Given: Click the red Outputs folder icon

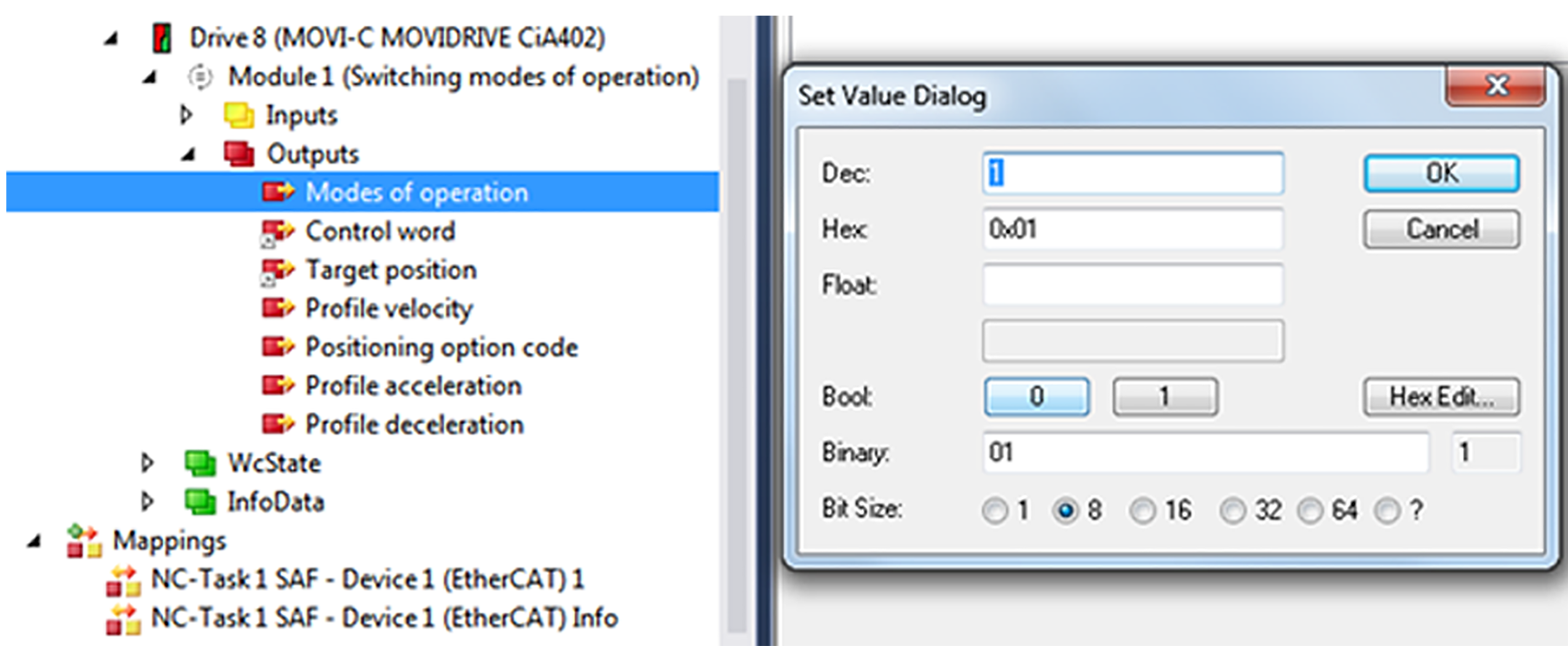Looking at the screenshot, I should click(239, 154).
